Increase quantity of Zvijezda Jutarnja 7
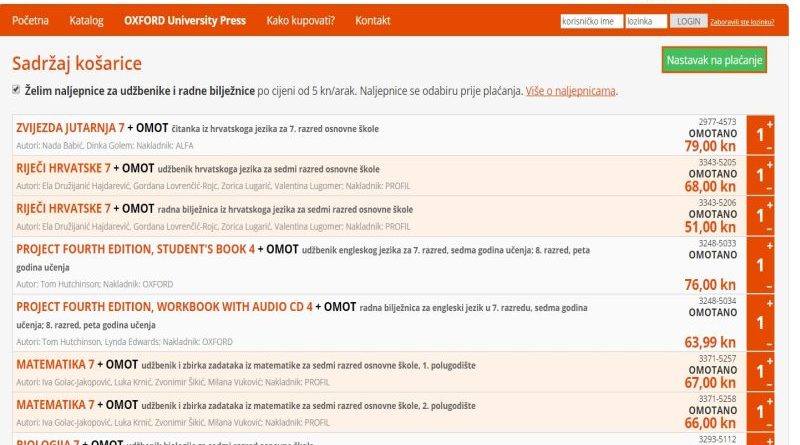800x445 pixels. [769, 125]
